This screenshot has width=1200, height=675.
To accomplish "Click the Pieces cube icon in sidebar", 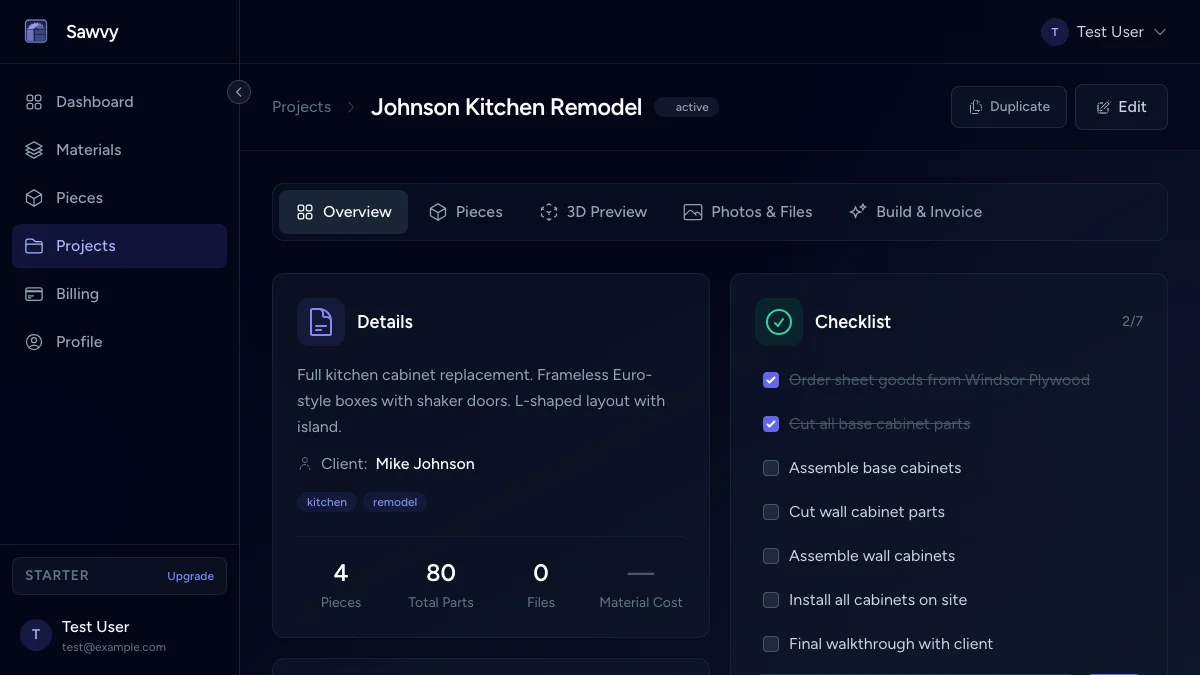I will click(34, 198).
